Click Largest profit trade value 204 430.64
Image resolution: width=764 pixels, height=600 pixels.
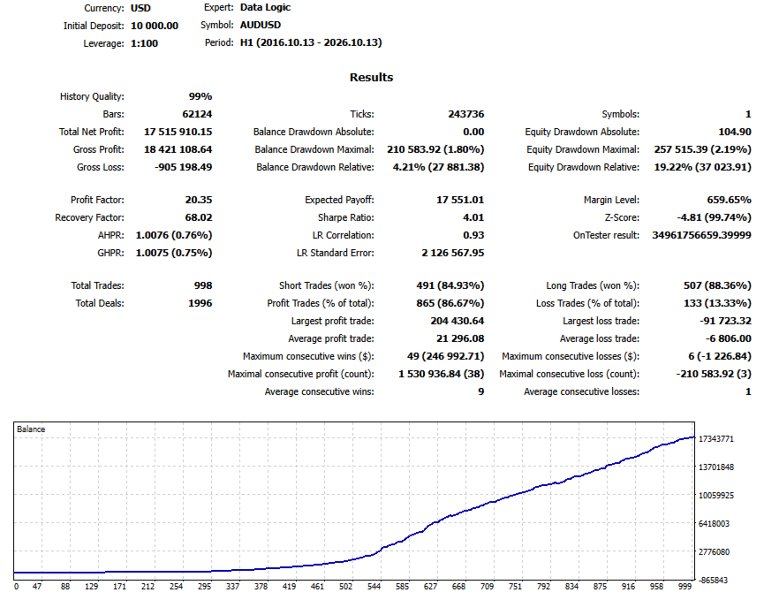pos(458,321)
